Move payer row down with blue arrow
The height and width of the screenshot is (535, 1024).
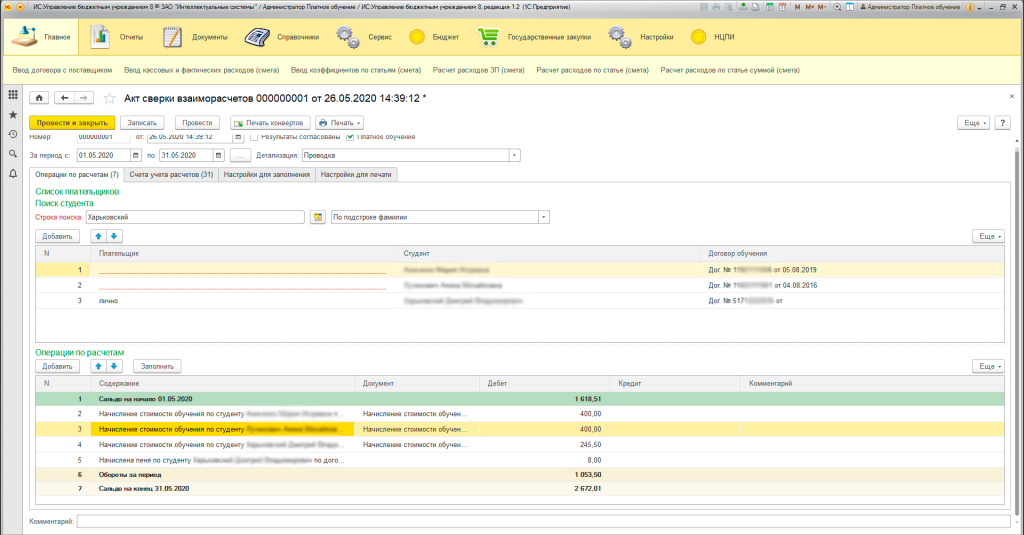click(x=114, y=236)
